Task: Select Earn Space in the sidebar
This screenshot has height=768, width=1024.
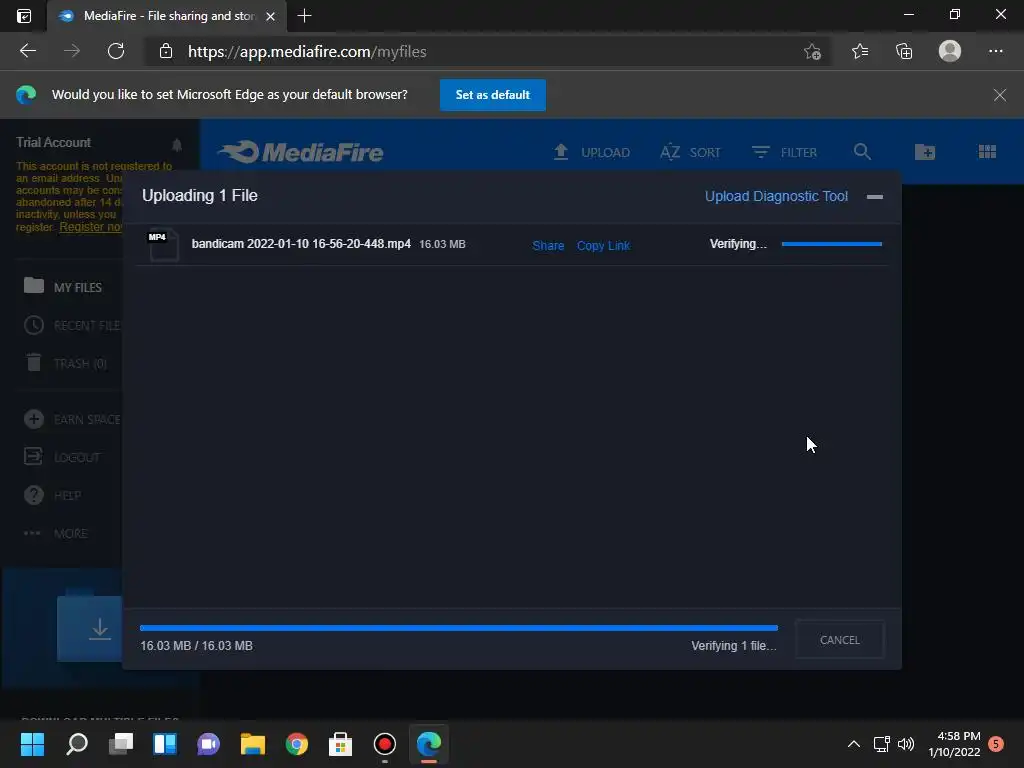Action: point(72,419)
